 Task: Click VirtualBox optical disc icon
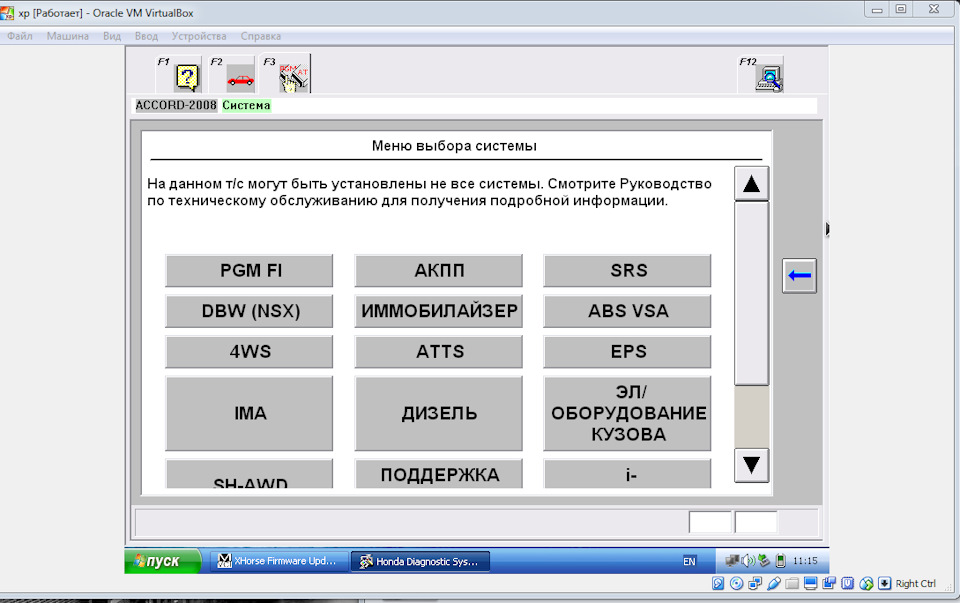pos(737,583)
